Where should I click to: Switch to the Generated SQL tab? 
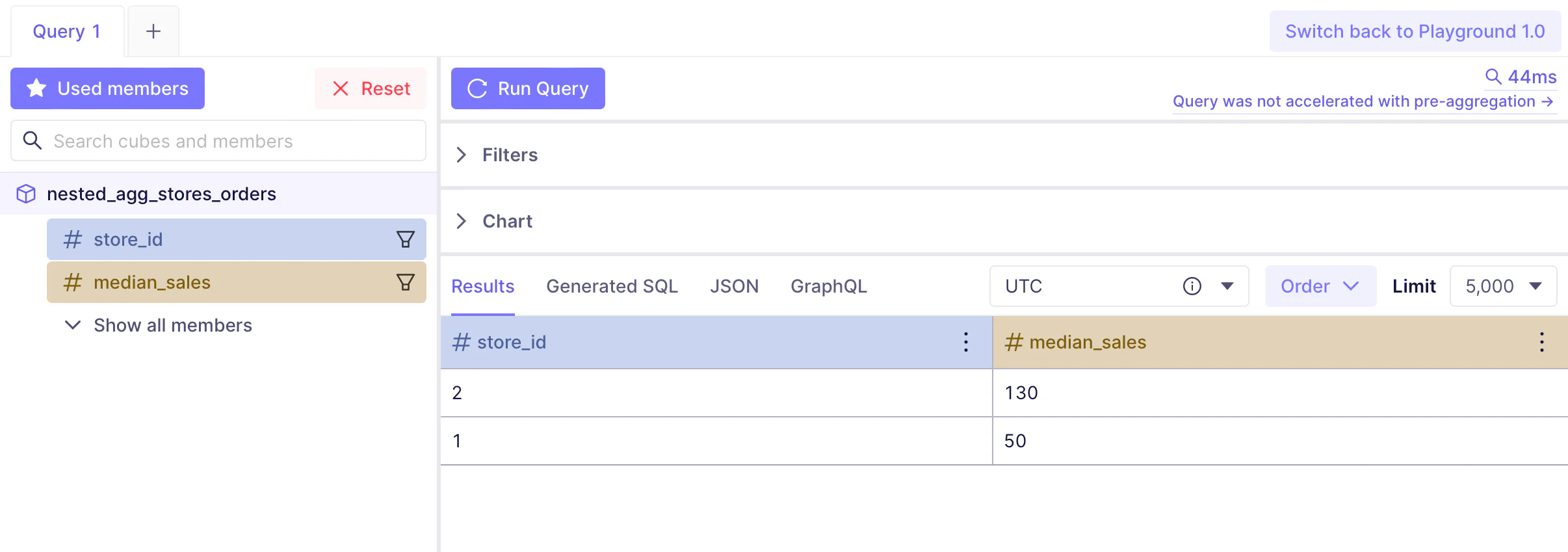pyautogui.click(x=612, y=286)
